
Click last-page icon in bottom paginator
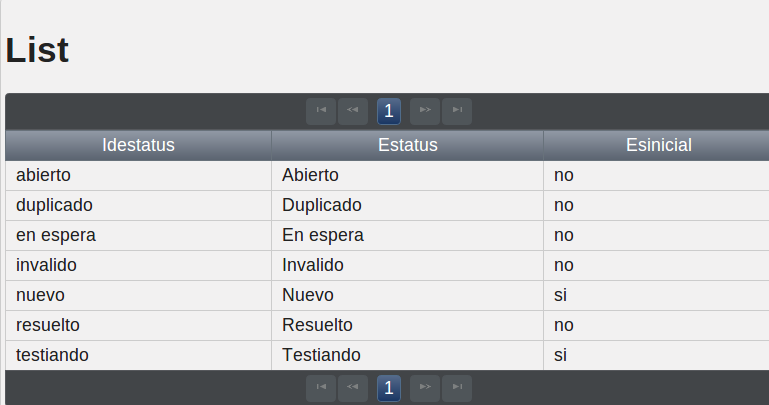[x=457, y=388]
